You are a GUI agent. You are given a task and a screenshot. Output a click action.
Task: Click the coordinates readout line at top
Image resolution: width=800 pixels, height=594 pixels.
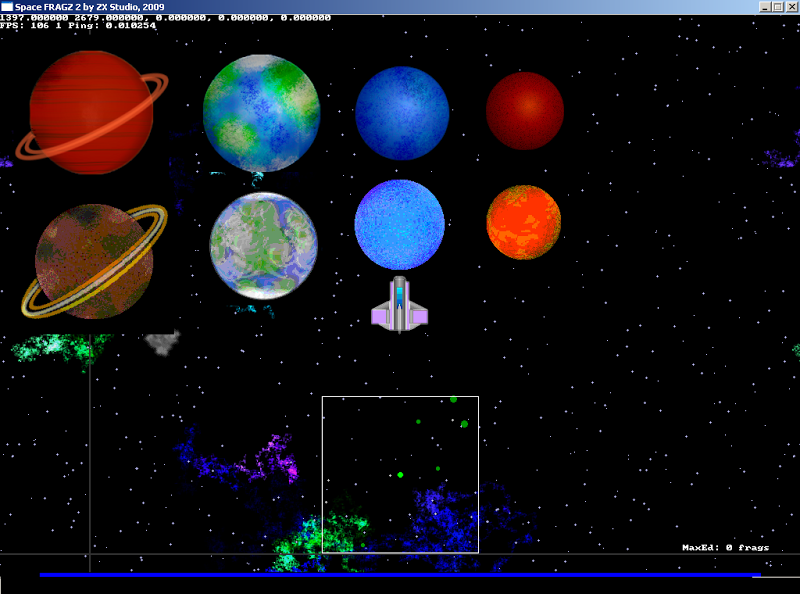click(x=165, y=18)
